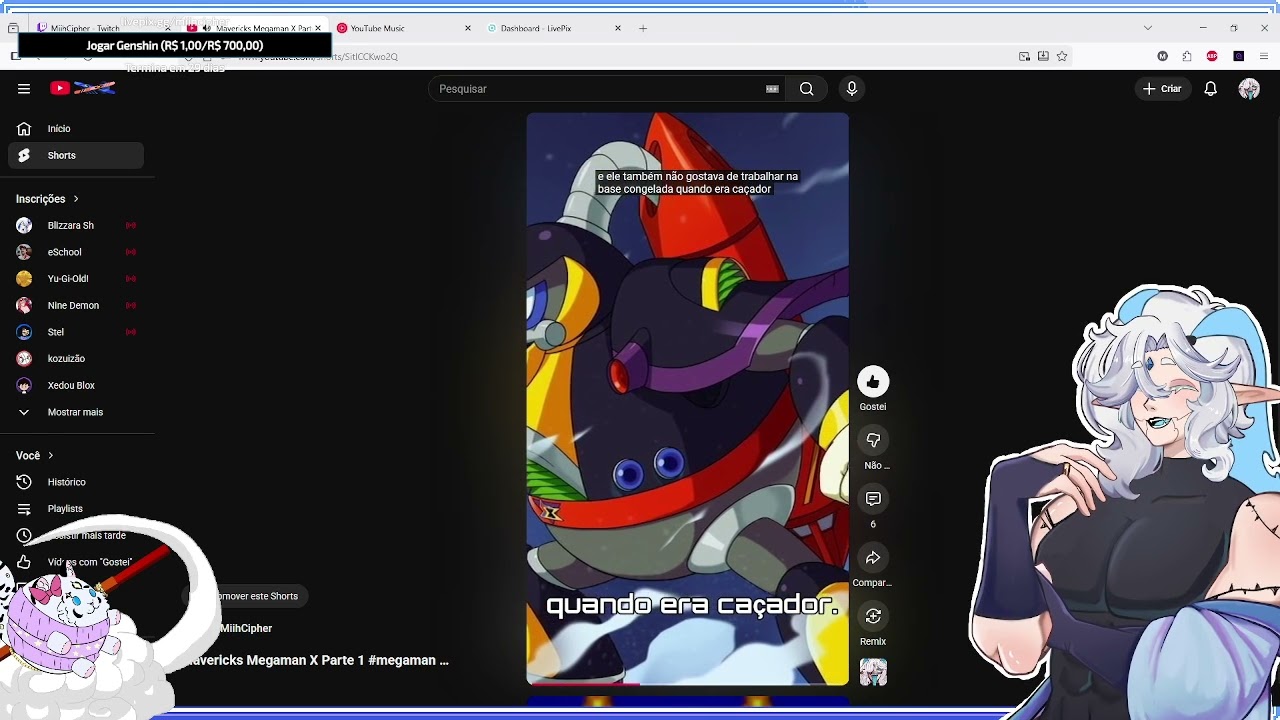Expand the Você section chevron

click(x=50, y=456)
